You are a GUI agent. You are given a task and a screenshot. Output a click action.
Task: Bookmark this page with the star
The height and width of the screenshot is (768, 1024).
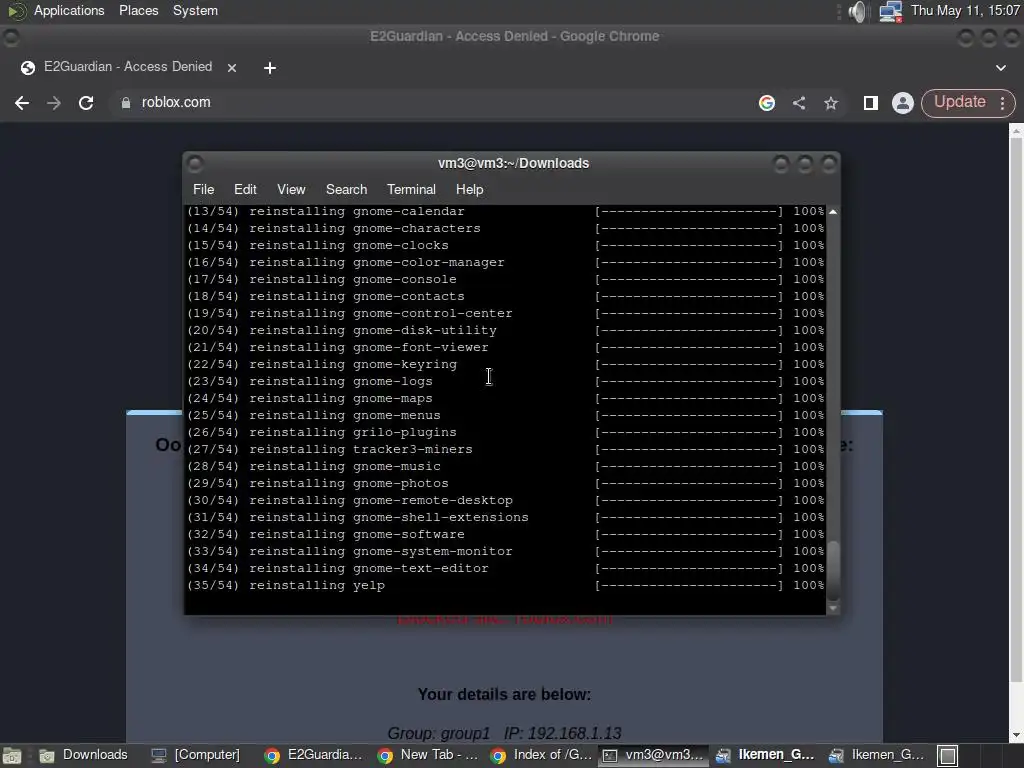click(x=831, y=103)
